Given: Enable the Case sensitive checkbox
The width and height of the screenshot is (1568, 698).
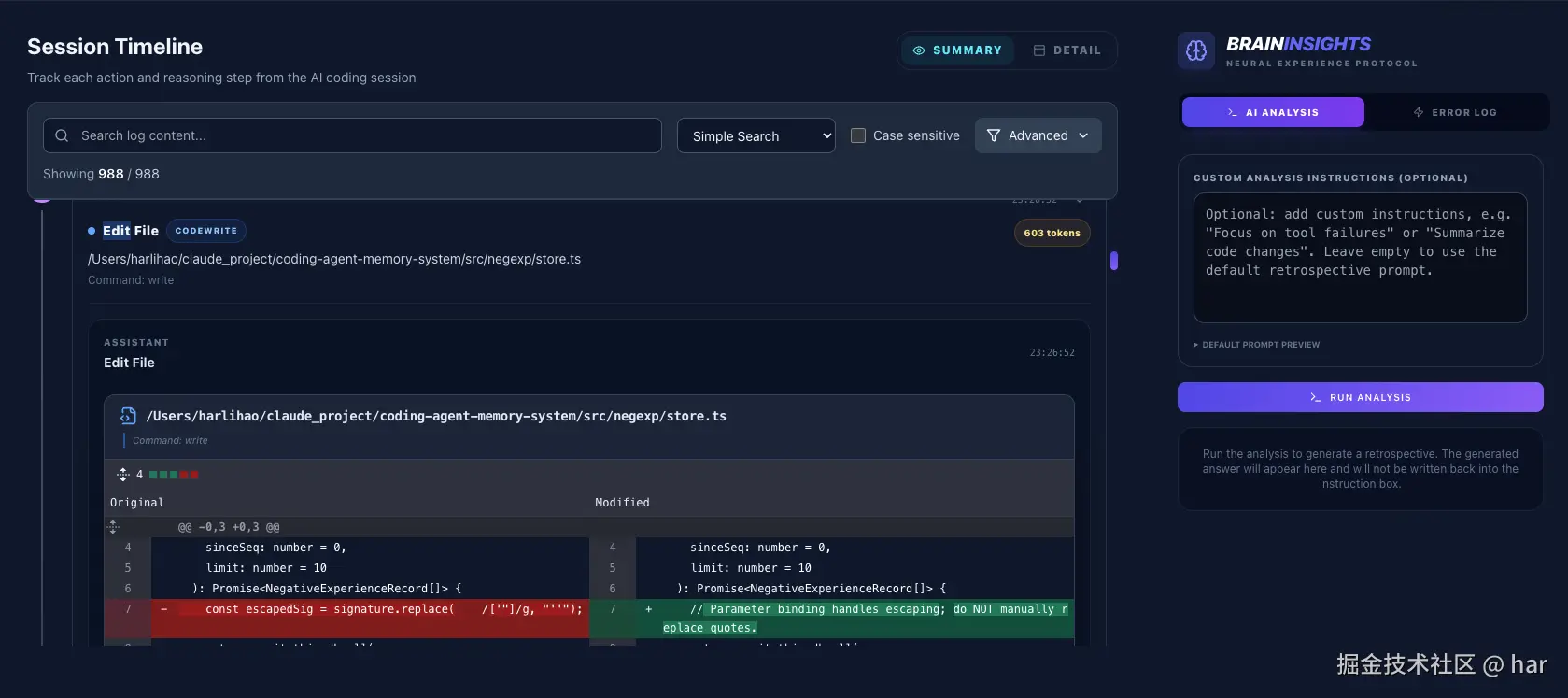Looking at the screenshot, I should click(858, 135).
